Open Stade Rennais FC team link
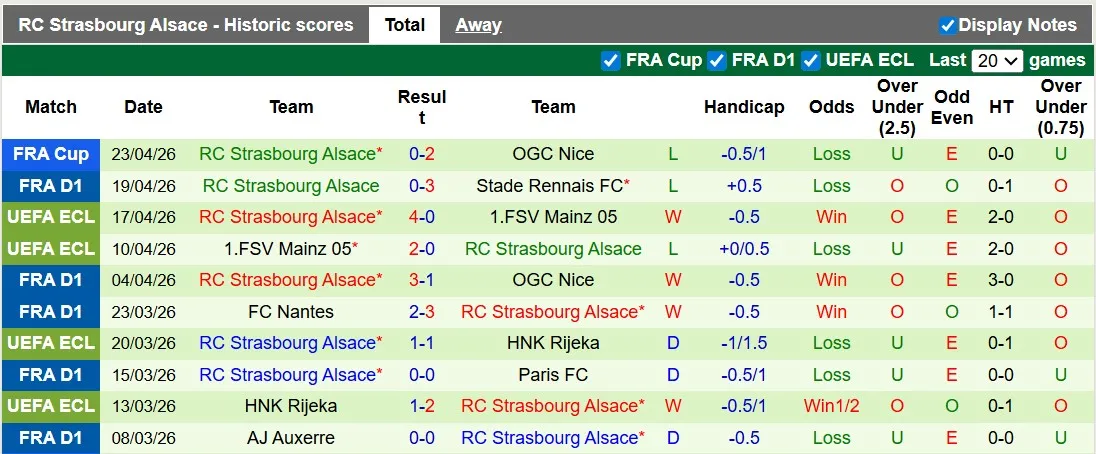Image resolution: width=1096 pixels, height=454 pixels. click(x=549, y=186)
